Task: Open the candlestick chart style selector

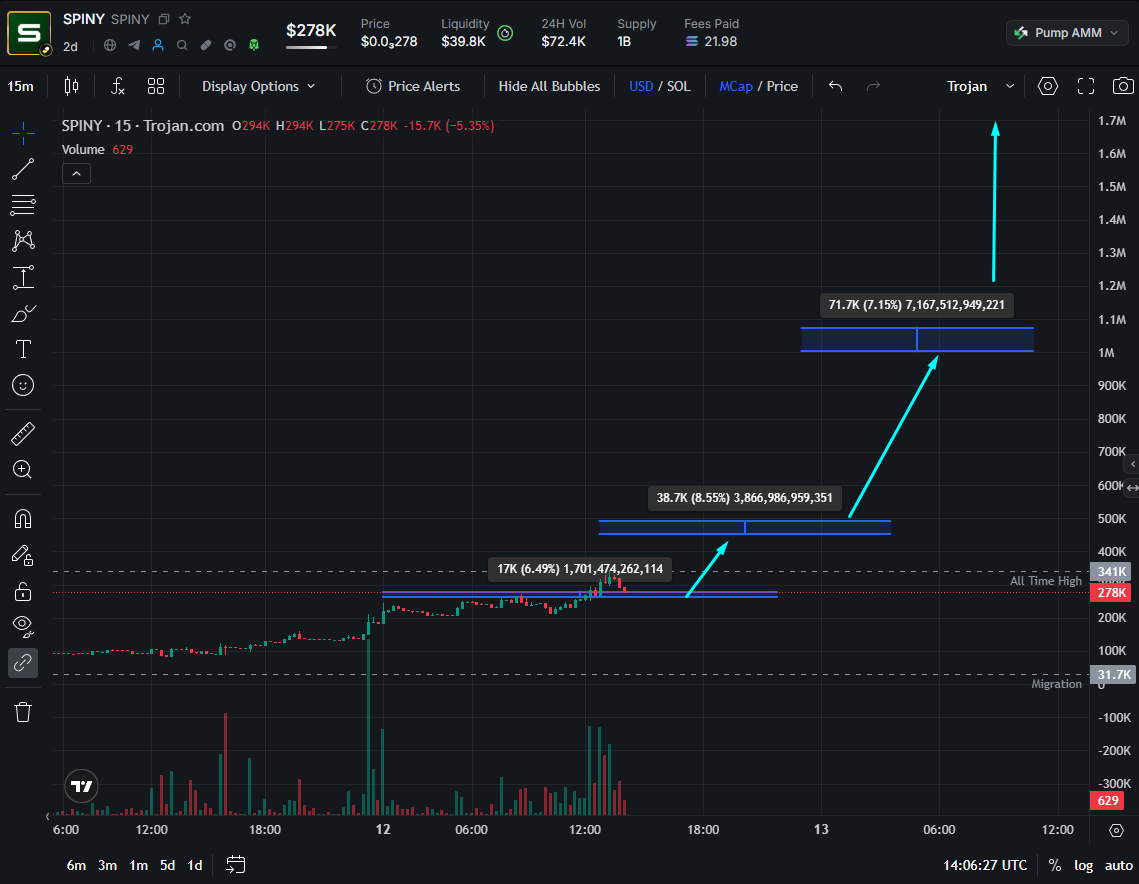Action: (x=71, y=86)
